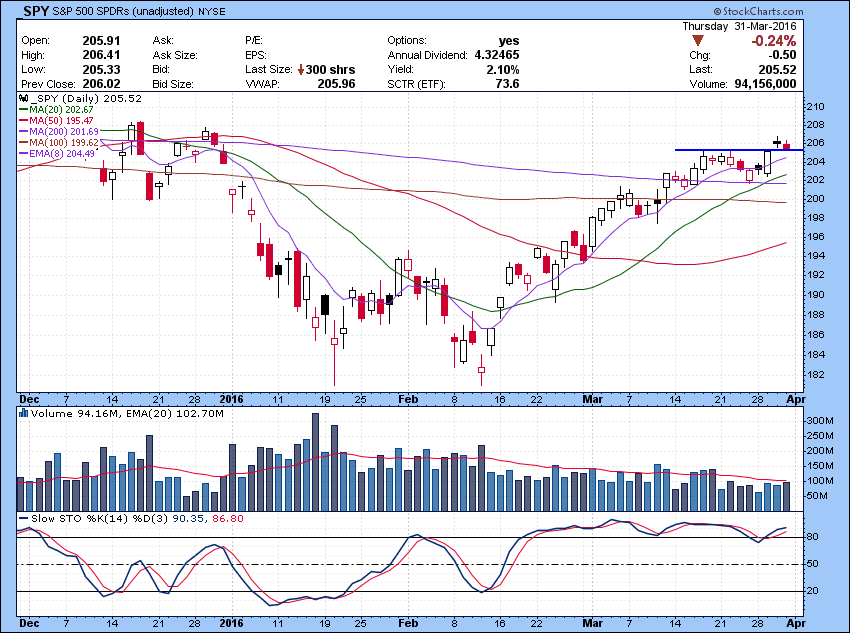The image size is (850, 633).
Task: Click "Feb" on the price panel date axis
Action: (x=408, y=399)
